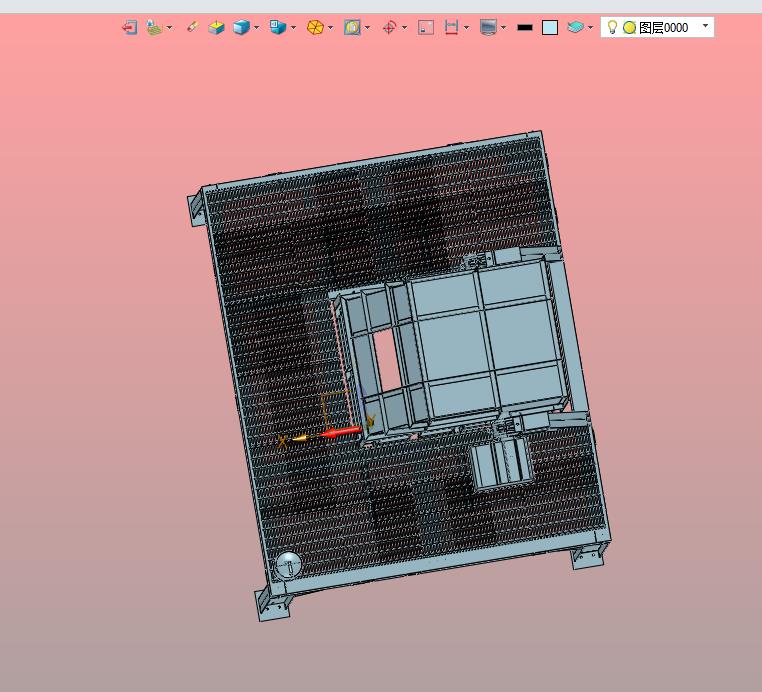Expand the monitor display icon dropdown
762x692 pixels.
tap(503, 28)
